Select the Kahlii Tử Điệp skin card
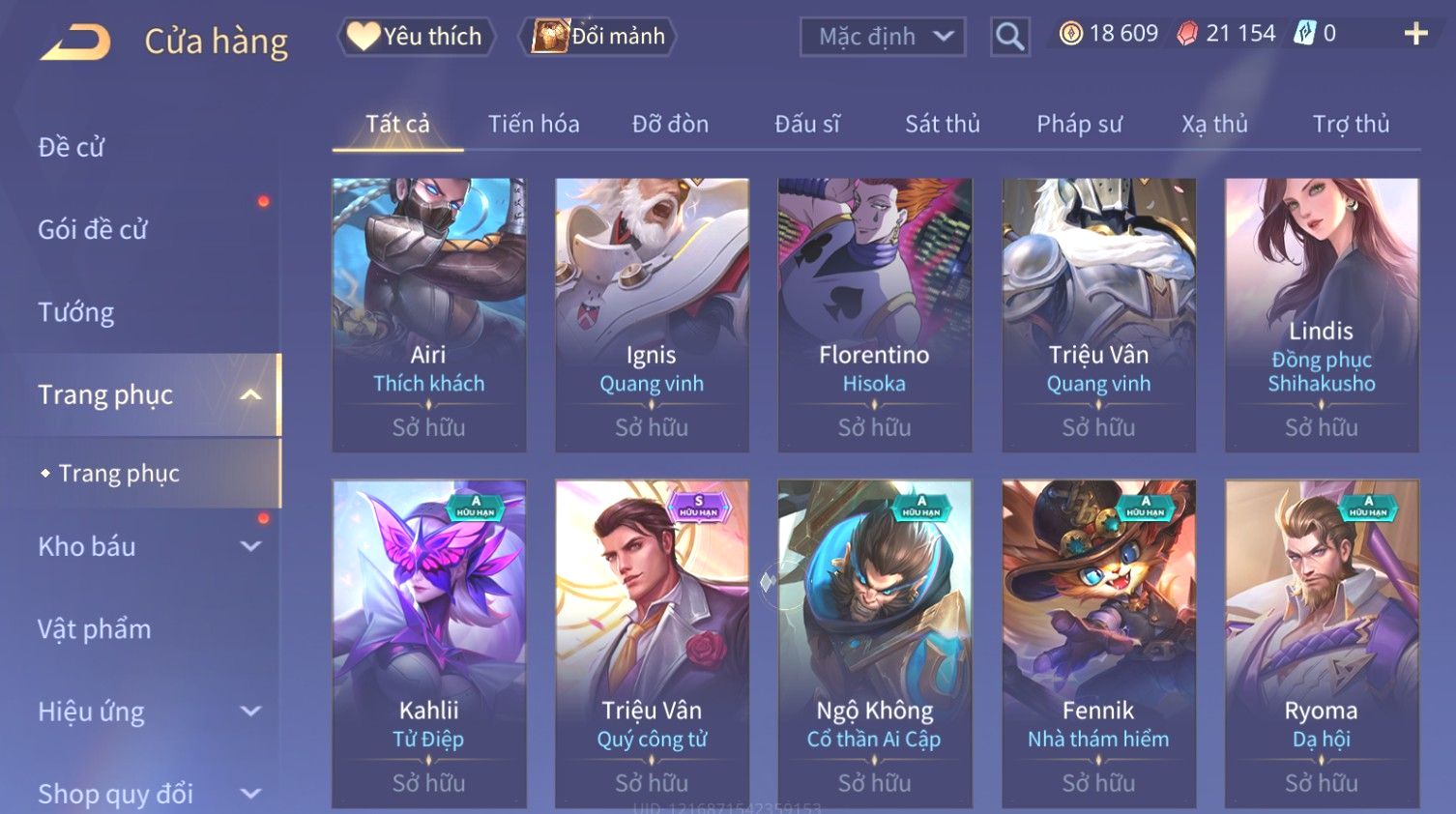1456x814 pixels. click(429, 643)
